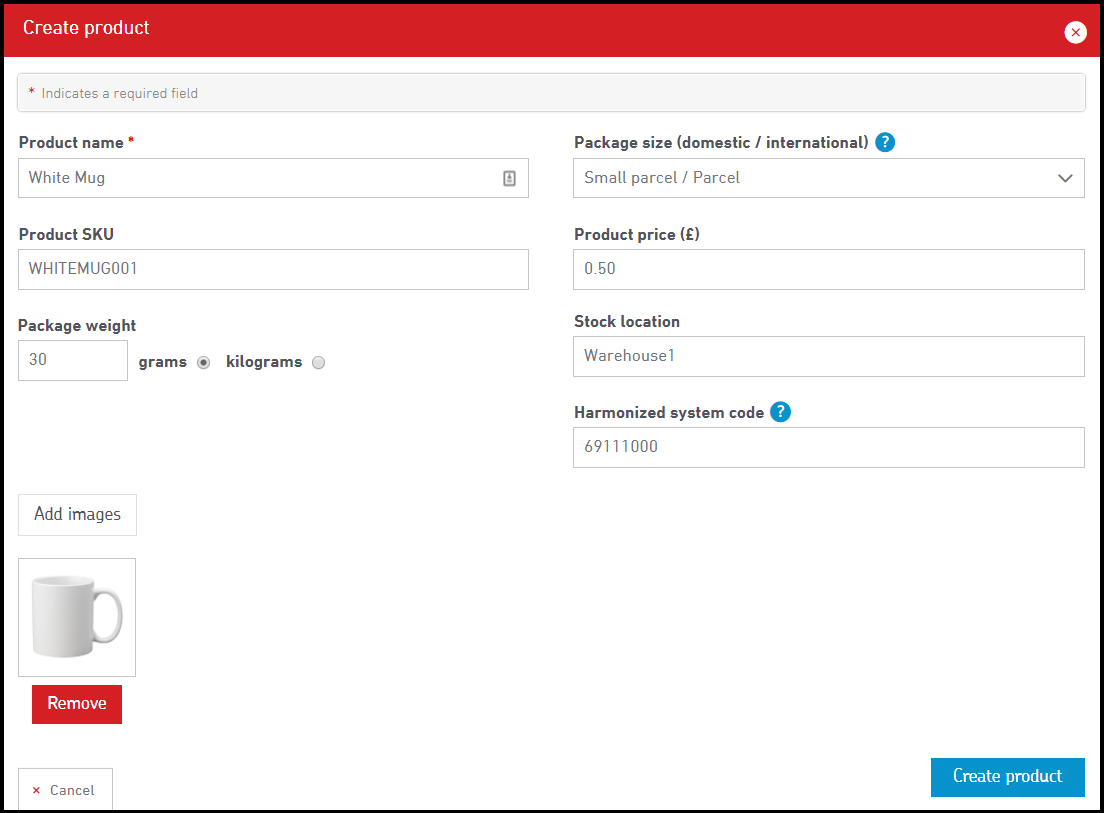The height and width of the screenshot is (813, 1104).
Task: Cancel product creation
Action: click(x=65, y=790)
